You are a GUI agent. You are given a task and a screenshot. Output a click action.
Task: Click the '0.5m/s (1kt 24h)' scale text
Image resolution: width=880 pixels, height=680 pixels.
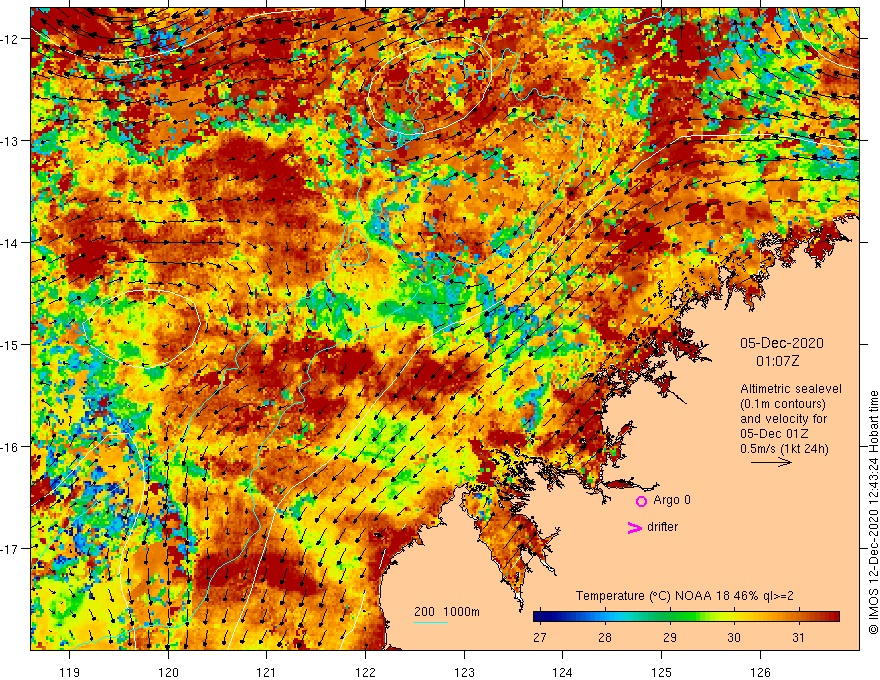coord(784,449)
